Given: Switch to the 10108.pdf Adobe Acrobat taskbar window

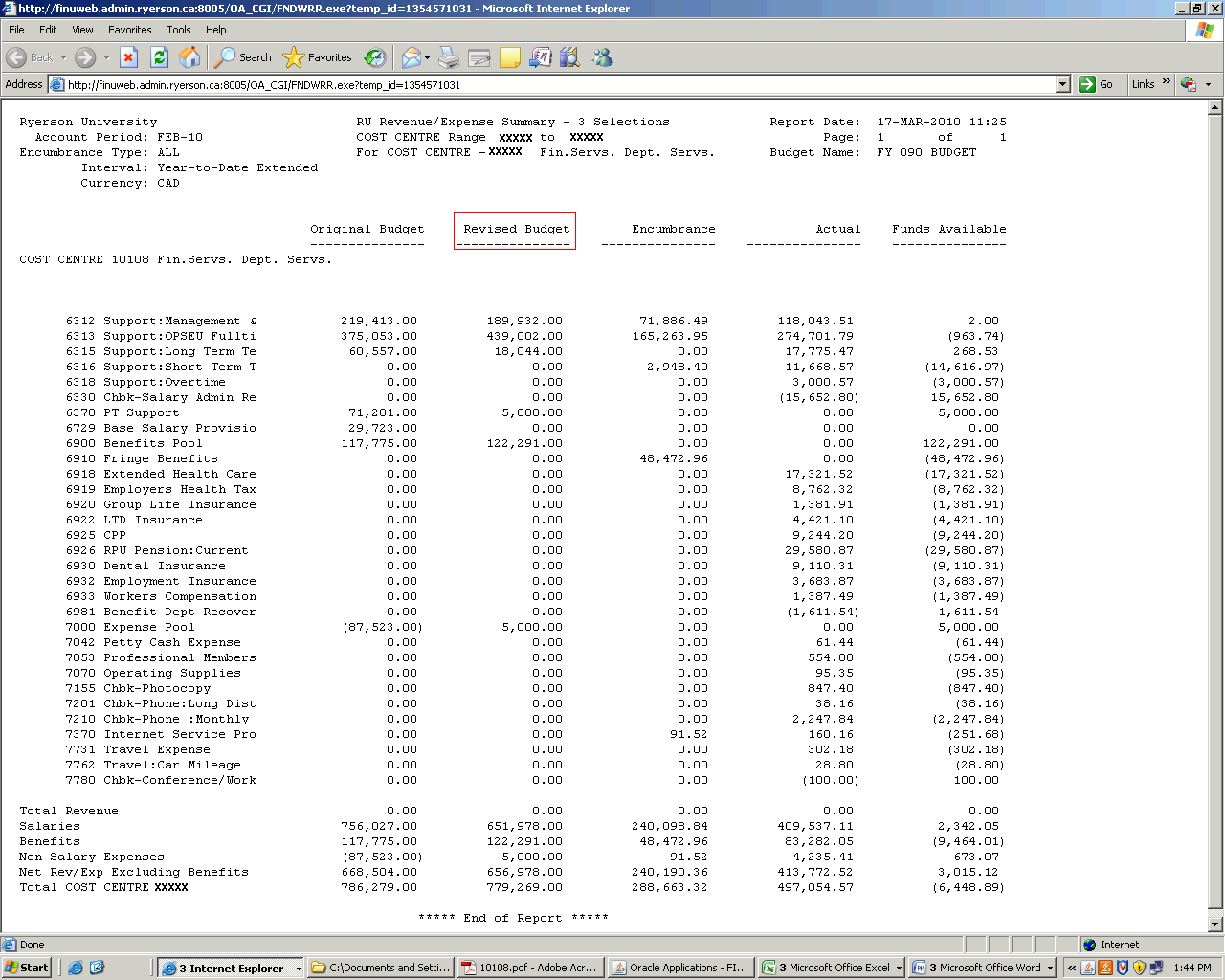Looking at the screenshot, I should 529,968.
